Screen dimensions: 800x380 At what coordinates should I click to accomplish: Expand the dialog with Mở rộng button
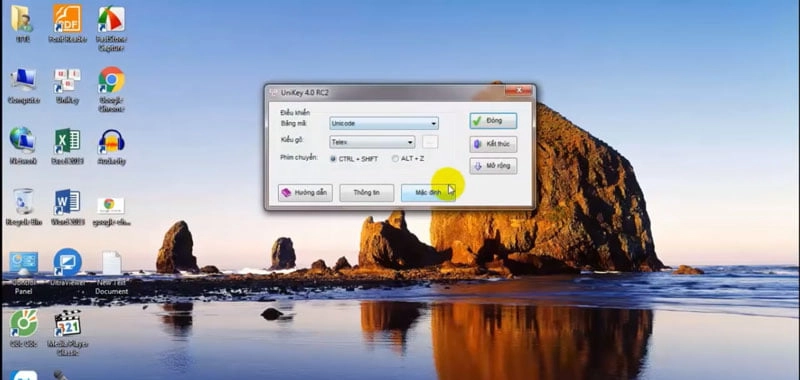point(493,166)
